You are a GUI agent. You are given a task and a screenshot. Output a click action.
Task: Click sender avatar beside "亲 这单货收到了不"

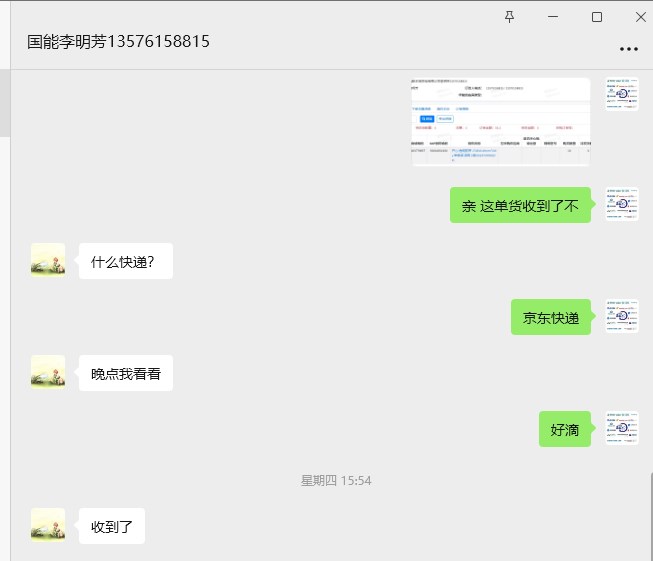point(623,205)
